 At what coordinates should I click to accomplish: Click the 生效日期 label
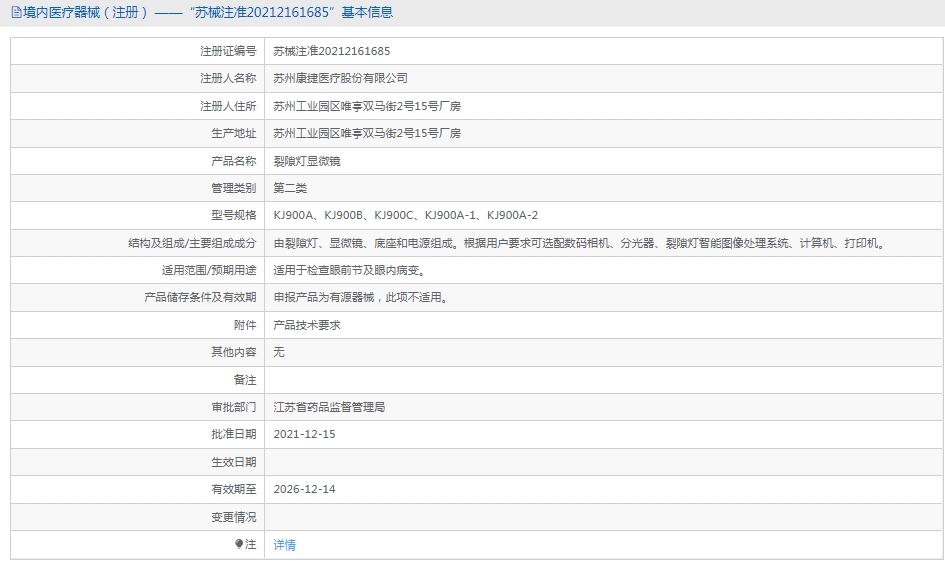[234, 462]
